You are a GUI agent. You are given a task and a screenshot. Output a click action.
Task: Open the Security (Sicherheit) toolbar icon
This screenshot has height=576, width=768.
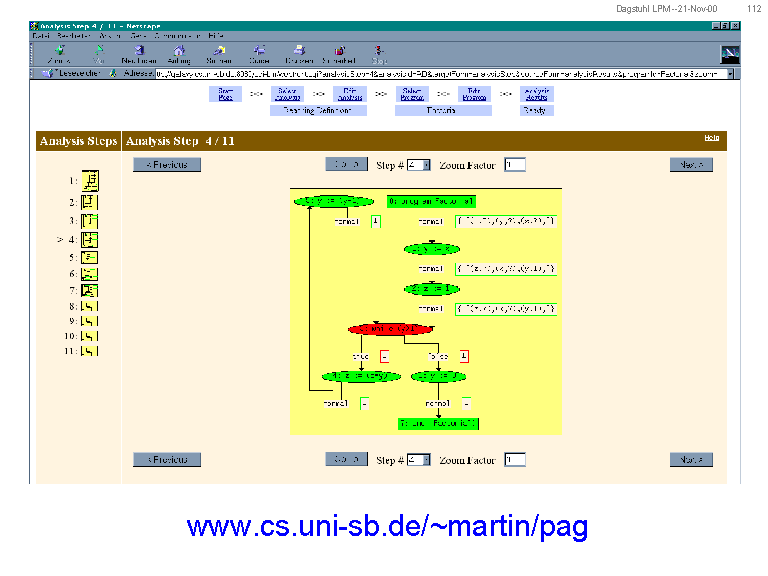(340, 52)
